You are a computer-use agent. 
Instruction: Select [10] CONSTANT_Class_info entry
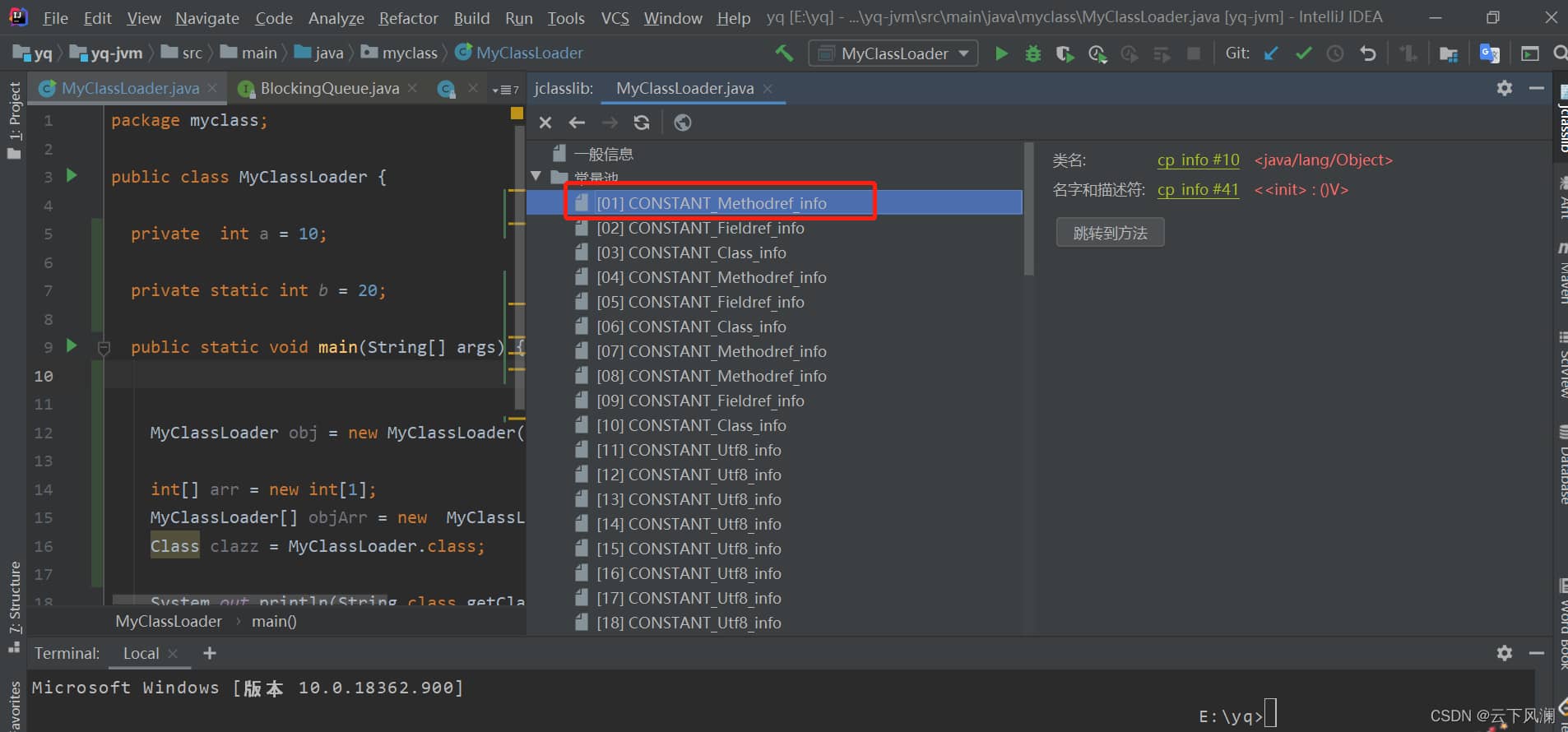coord(691,425)
